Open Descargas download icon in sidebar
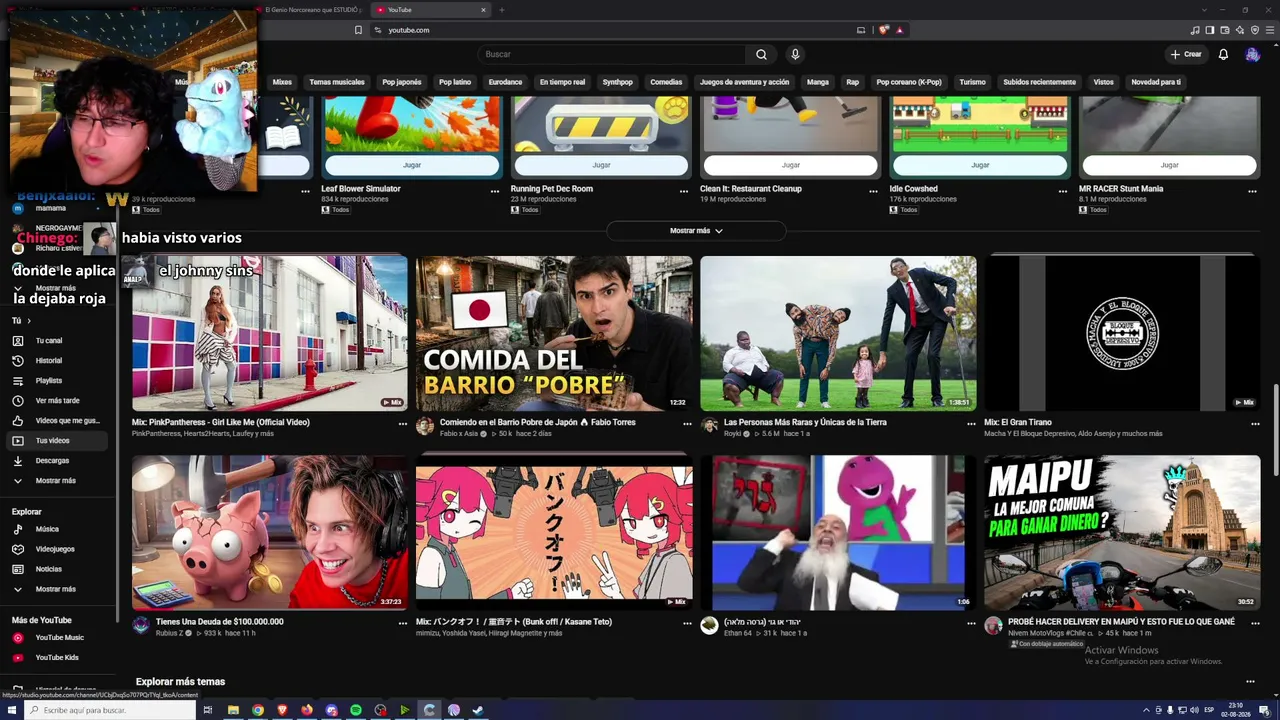This screenshot has height=720, width=1280. click(17, 460)
